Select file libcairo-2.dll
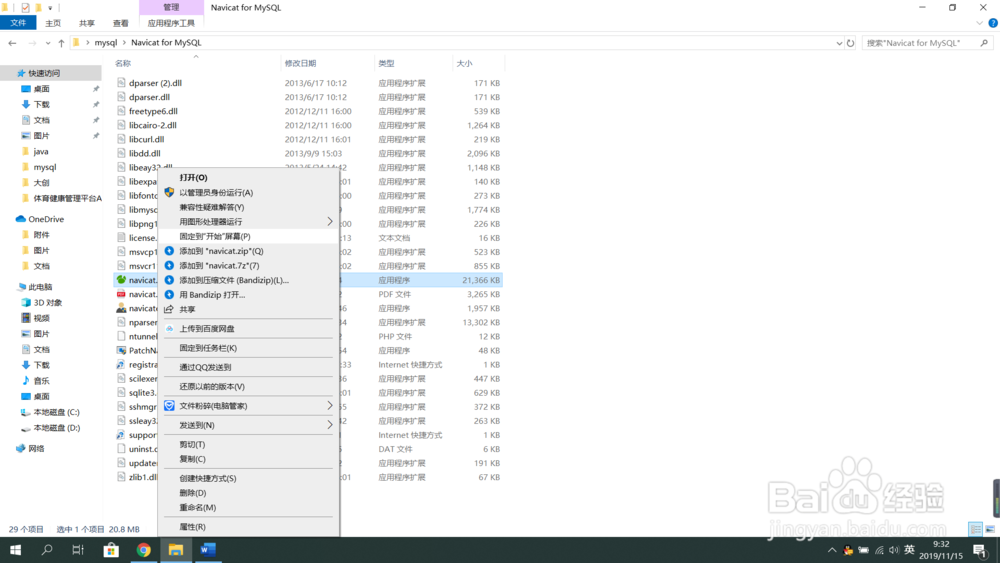The image size is (1000, 563). pyautogui.click(x=152, y=125)
